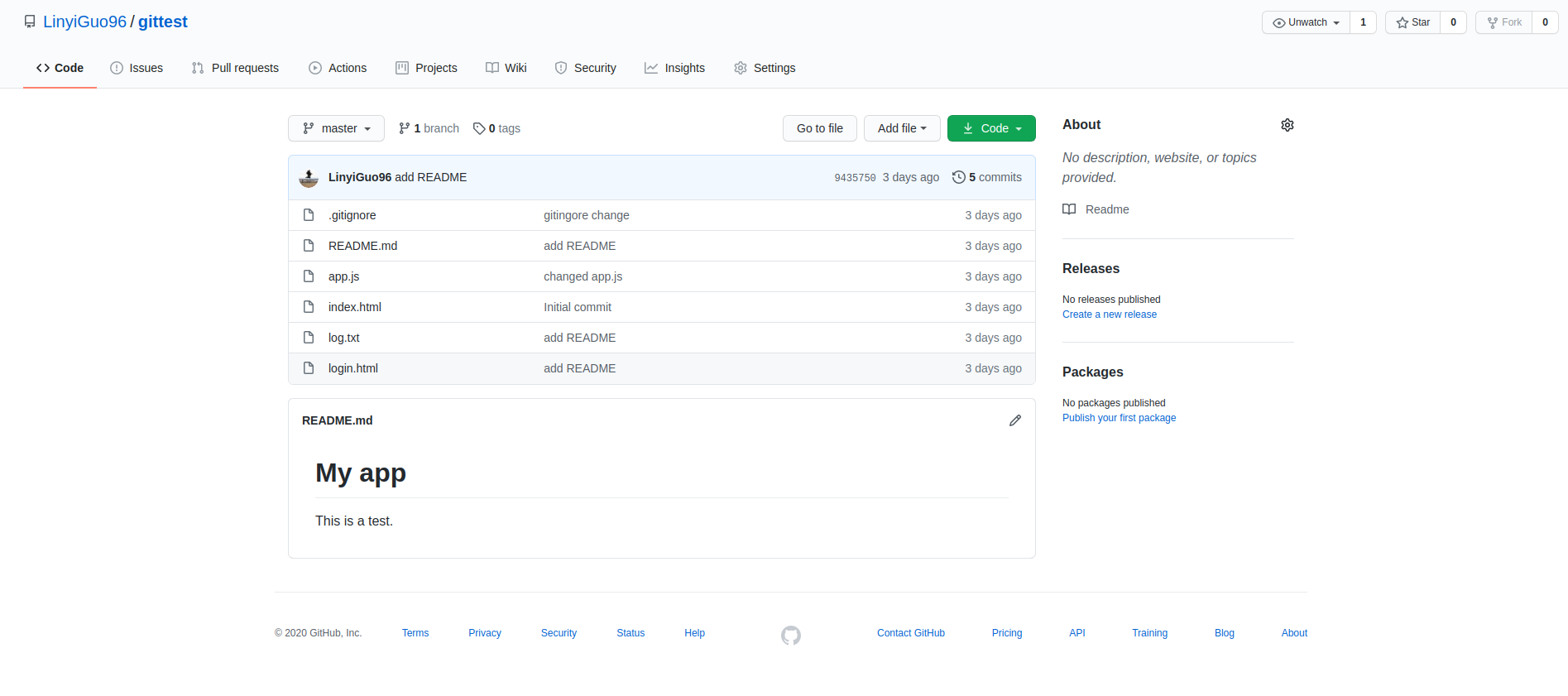Click the book icon beside Readme in About

pos(1069,209)
